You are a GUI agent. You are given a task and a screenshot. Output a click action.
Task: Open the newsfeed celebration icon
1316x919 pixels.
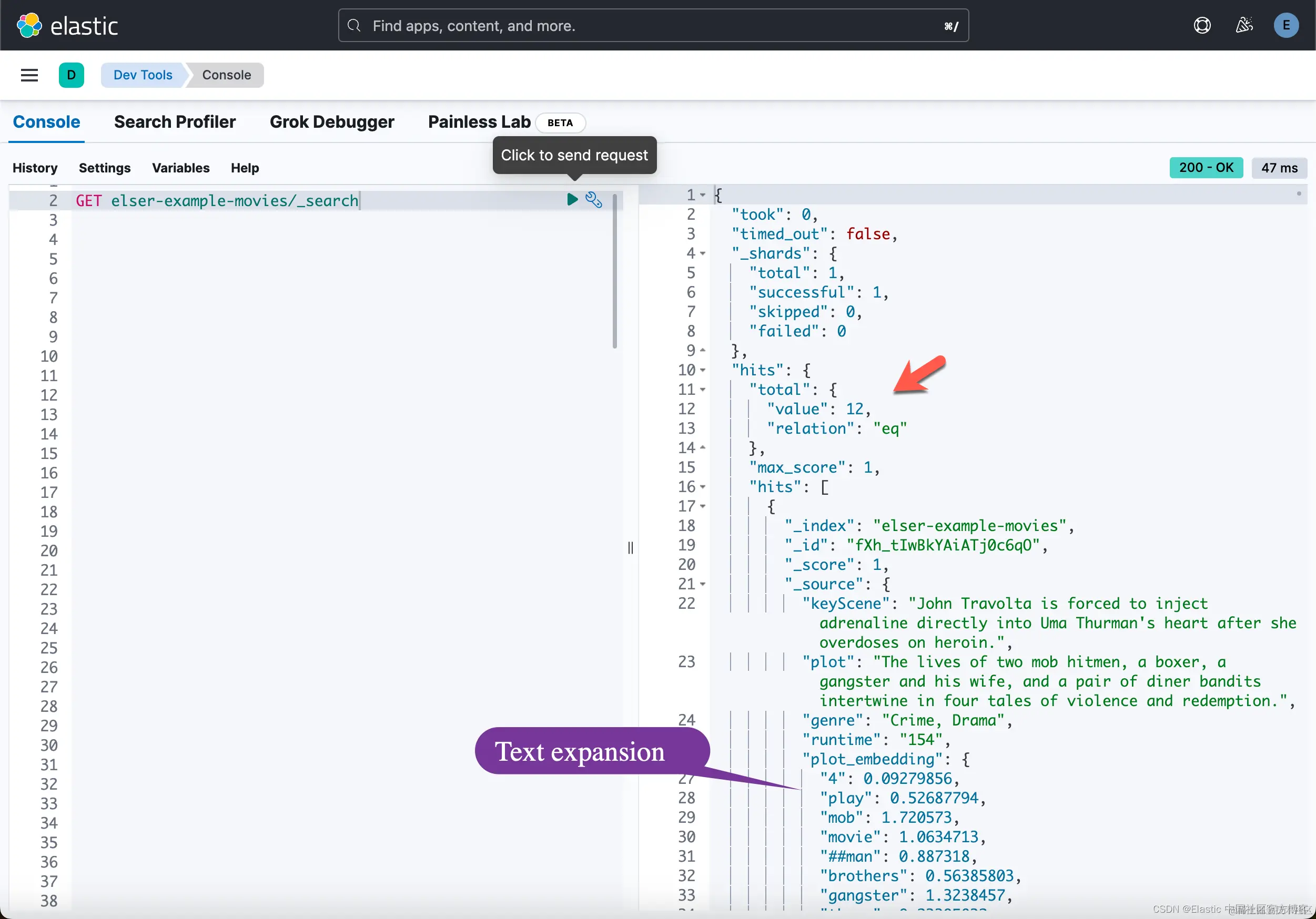pos(1243,26)
